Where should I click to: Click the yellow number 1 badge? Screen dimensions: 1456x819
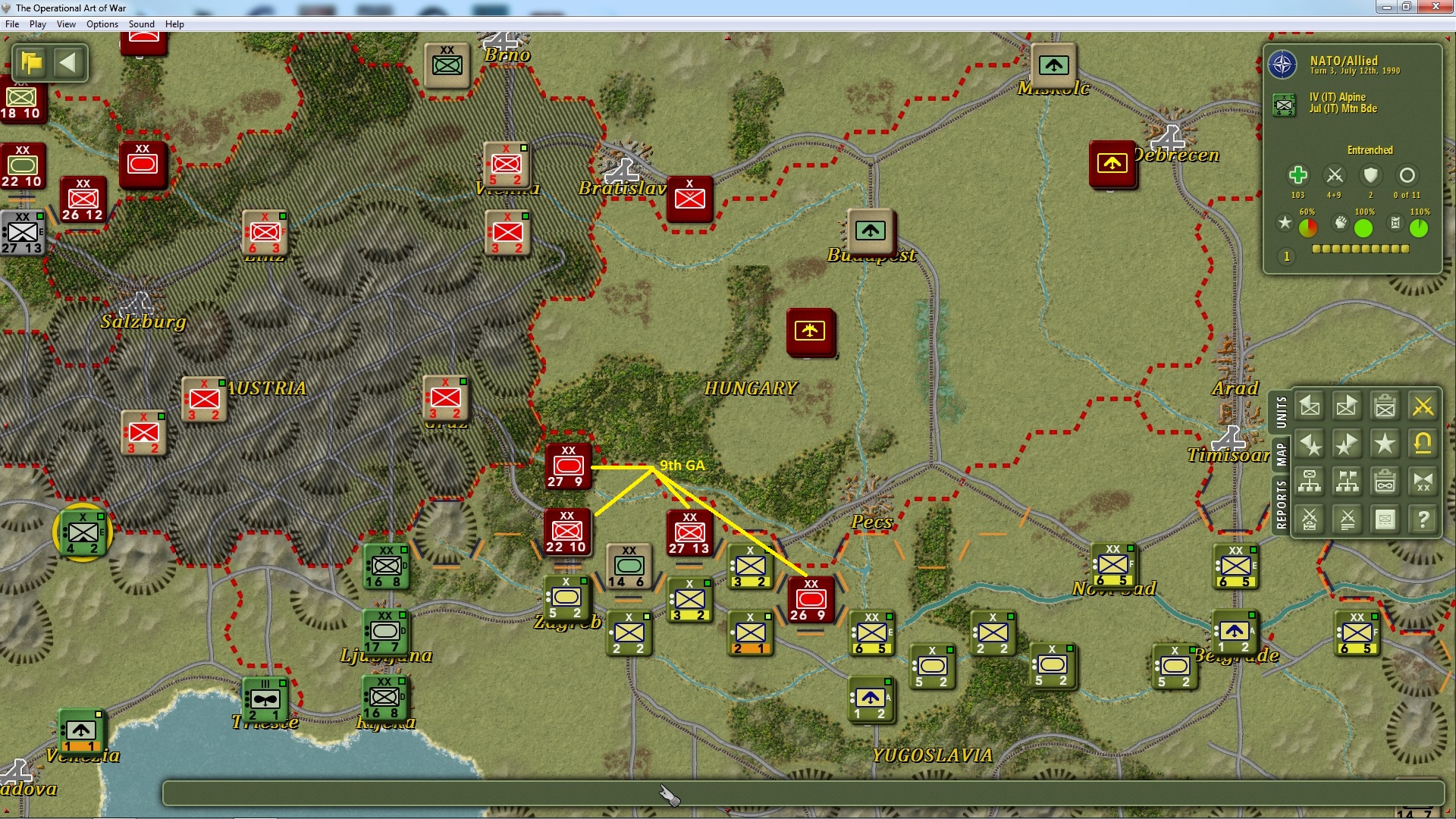click(1286, 256)
